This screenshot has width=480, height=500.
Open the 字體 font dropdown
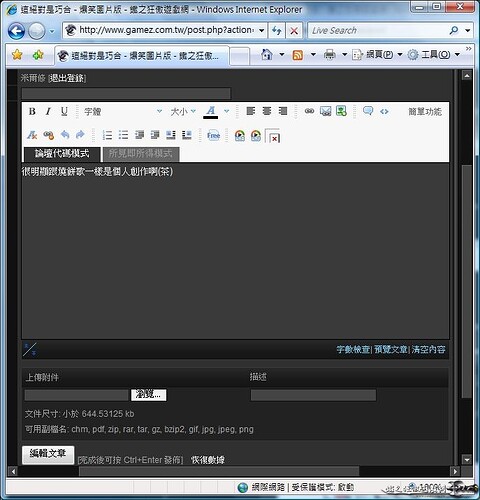point(123,111)
